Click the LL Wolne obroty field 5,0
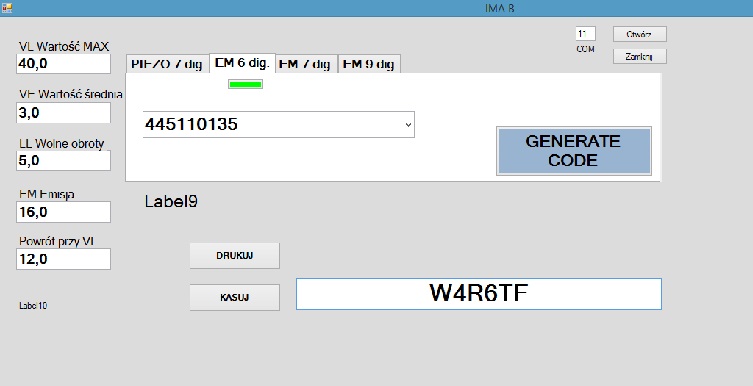The image size is (753, 386). pos(63,160)
